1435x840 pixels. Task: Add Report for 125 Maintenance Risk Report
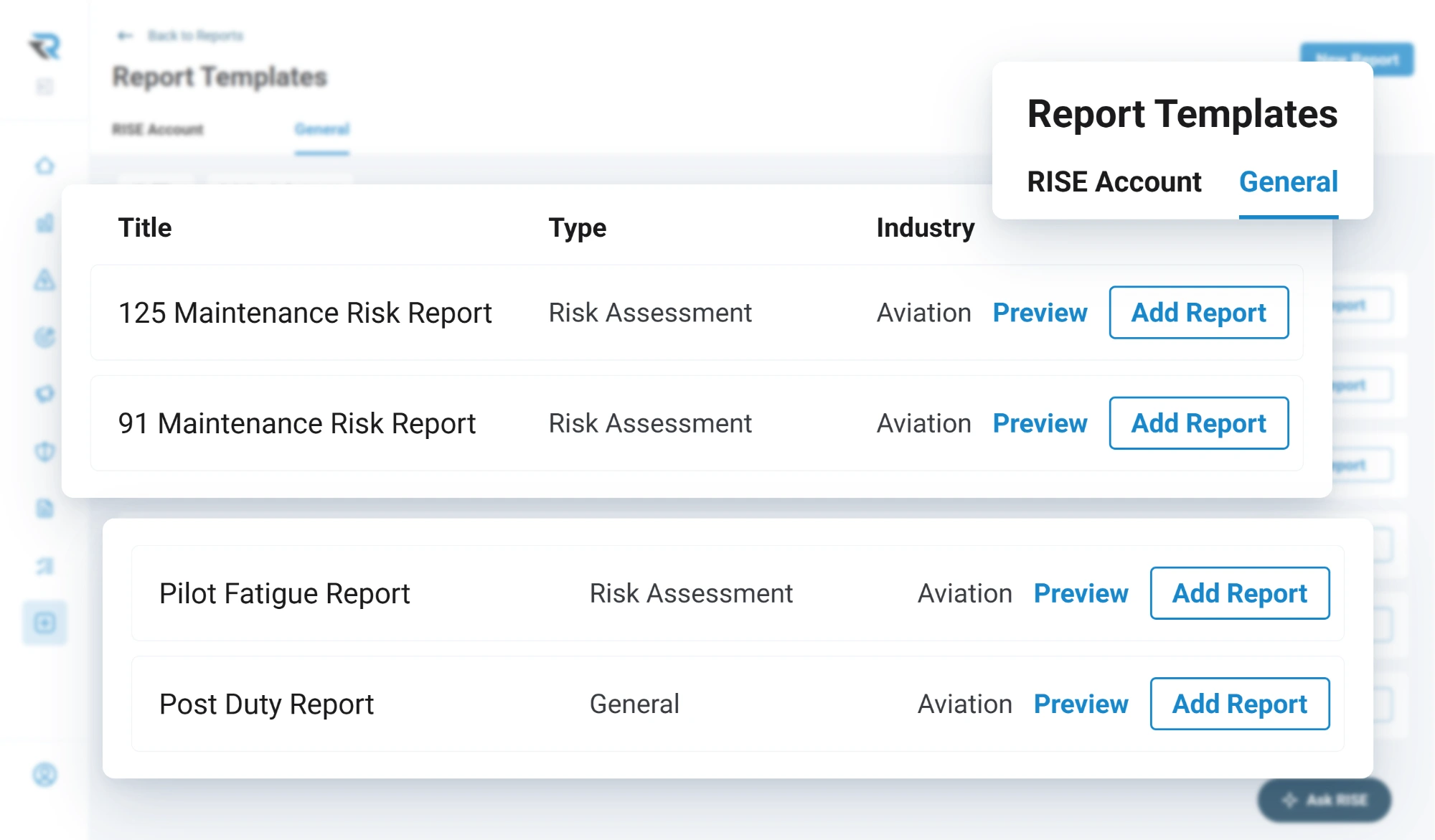tap(1199, 313)
